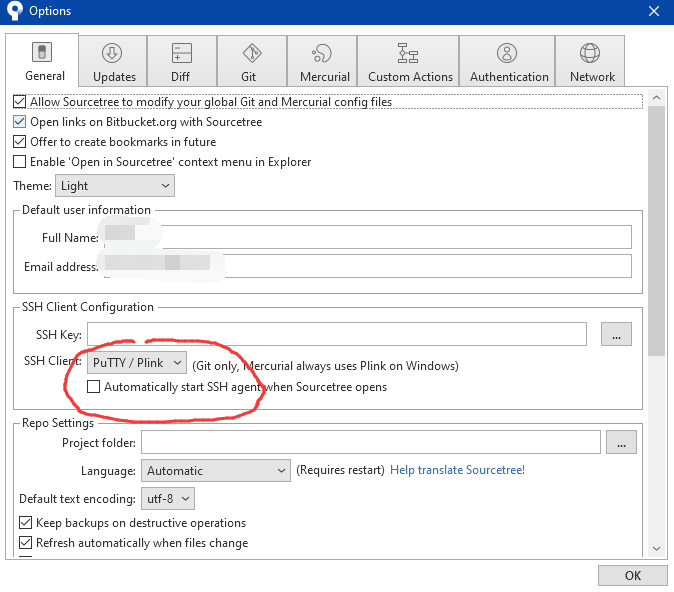Click into the SSH Key field

[337, 334]
